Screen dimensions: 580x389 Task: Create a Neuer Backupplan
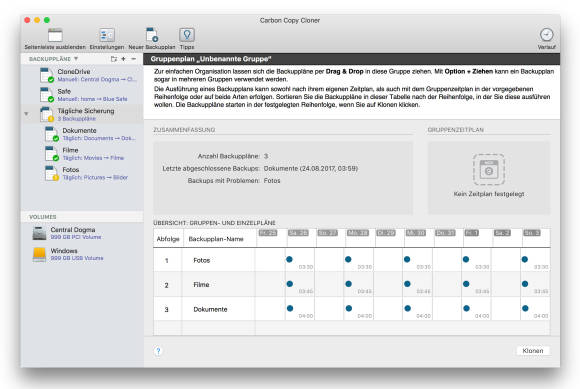point(152,39)
